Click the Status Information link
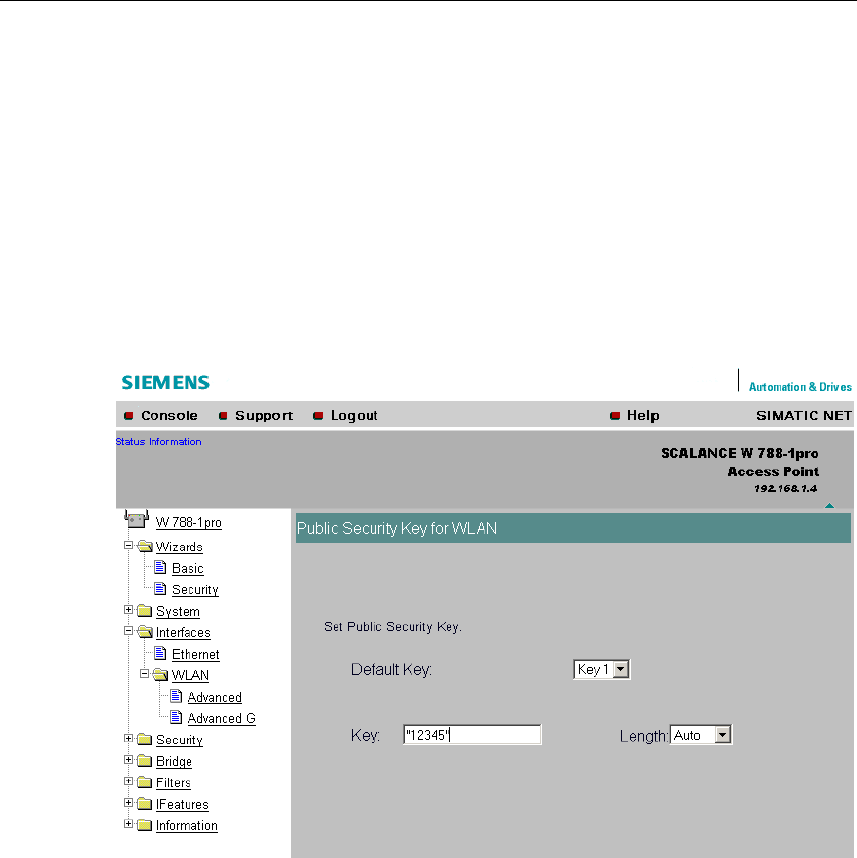Screen dimensions: 857x858 [158, 442]
